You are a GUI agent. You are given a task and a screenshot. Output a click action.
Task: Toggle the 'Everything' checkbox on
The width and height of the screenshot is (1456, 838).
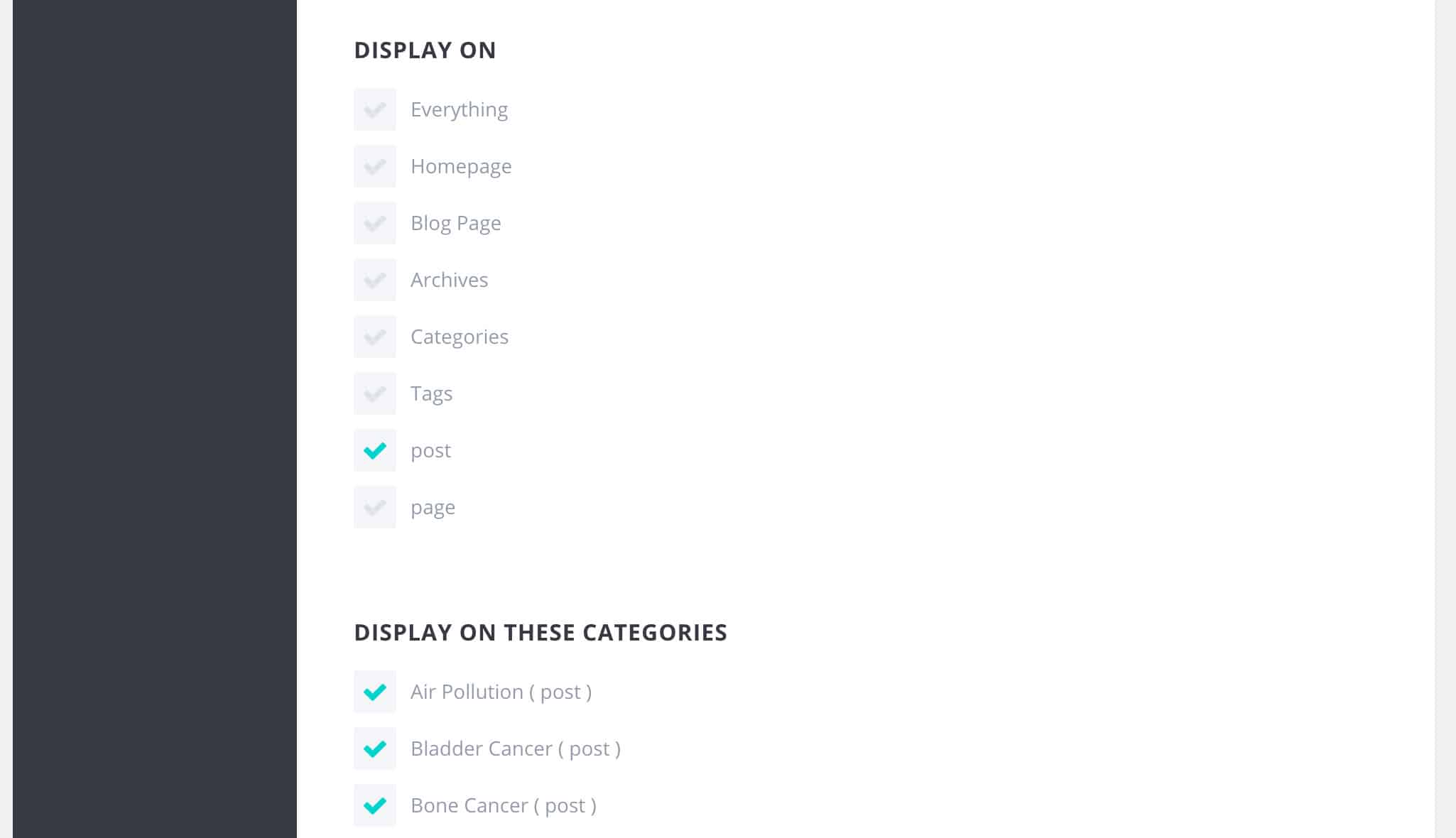[375, 109]
